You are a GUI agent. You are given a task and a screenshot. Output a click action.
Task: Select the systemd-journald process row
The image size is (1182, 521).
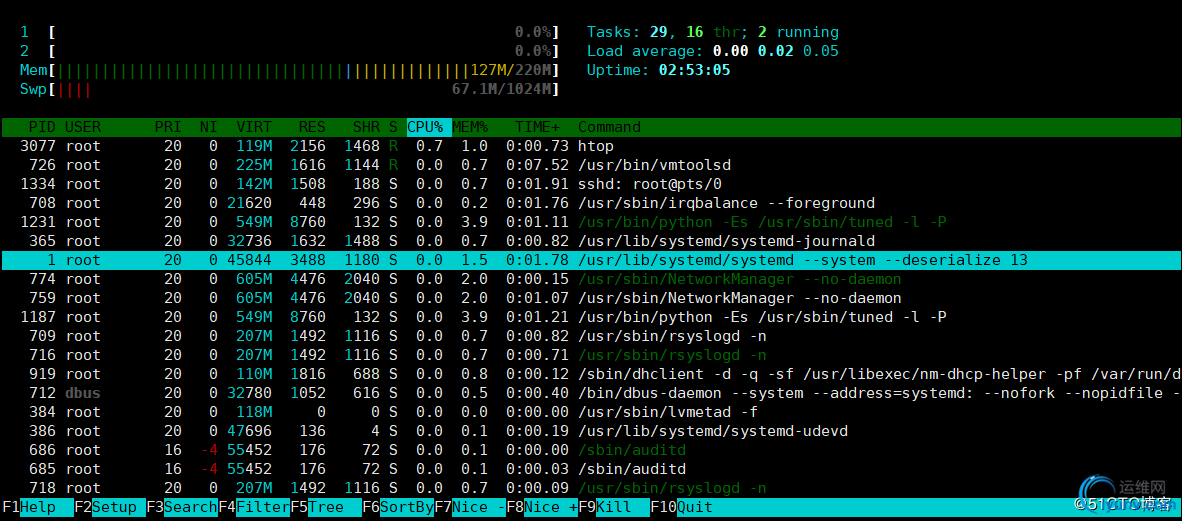click(x=591, y=241)
